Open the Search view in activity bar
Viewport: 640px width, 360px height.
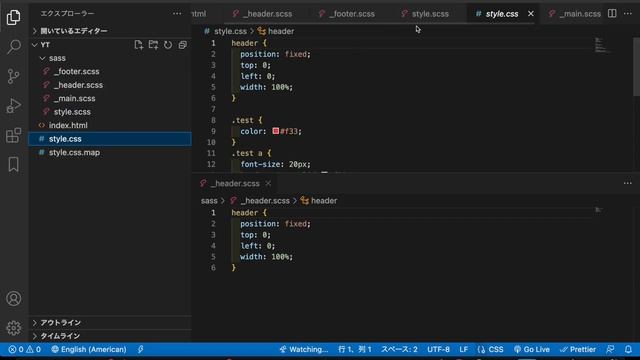[13, 47]
